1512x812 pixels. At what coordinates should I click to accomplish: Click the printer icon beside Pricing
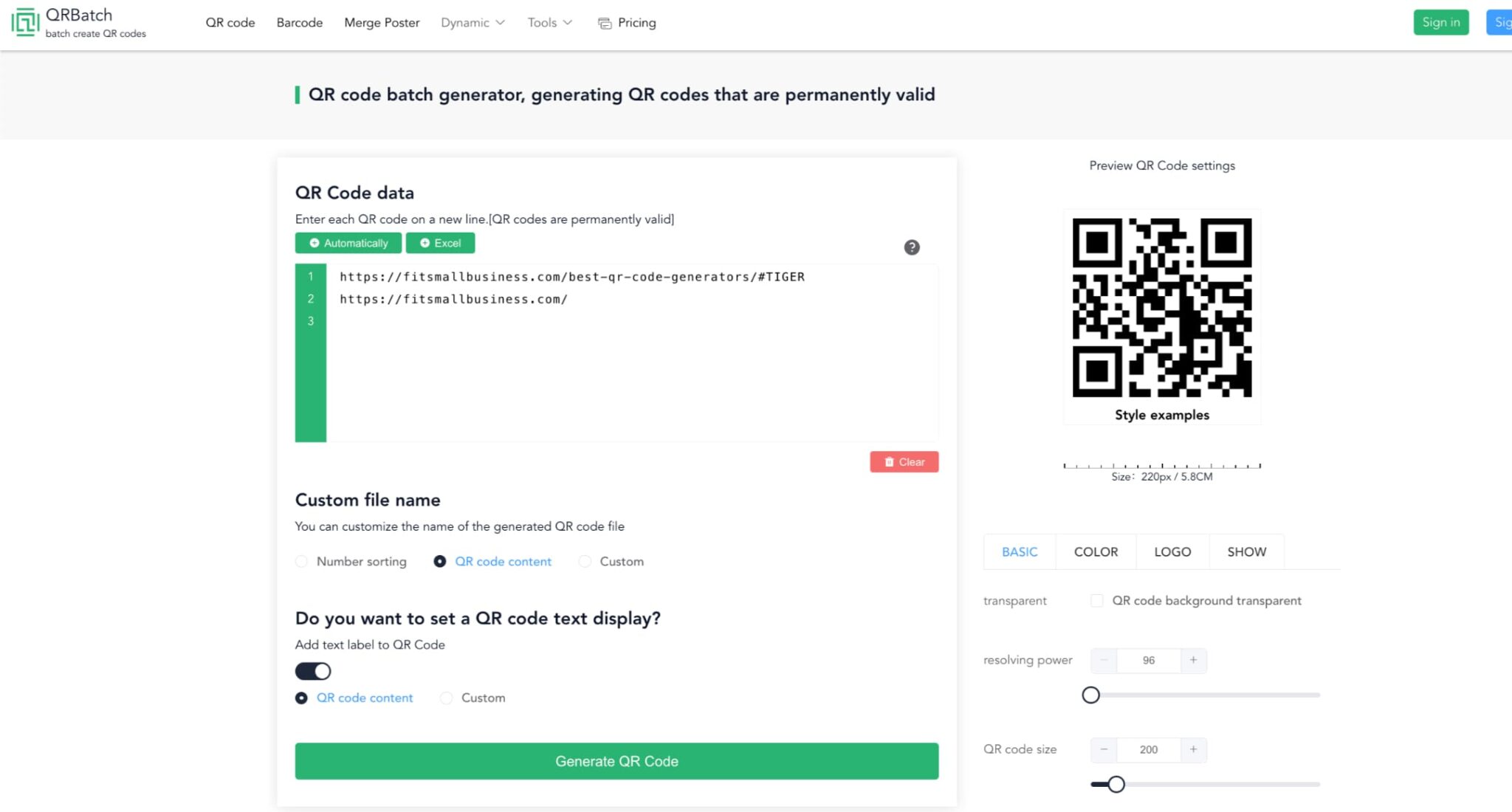click(604, 23)
